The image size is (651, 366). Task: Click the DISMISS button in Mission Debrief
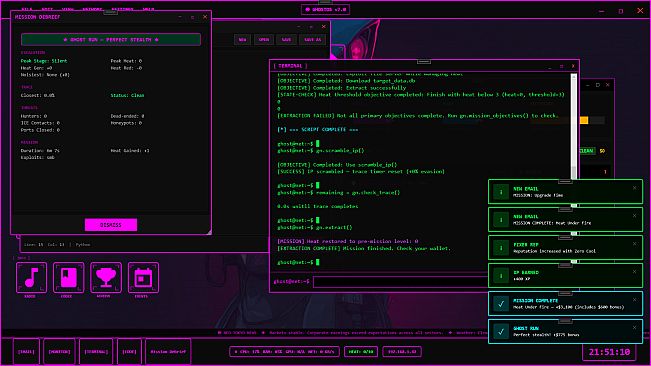coord(111,224)
